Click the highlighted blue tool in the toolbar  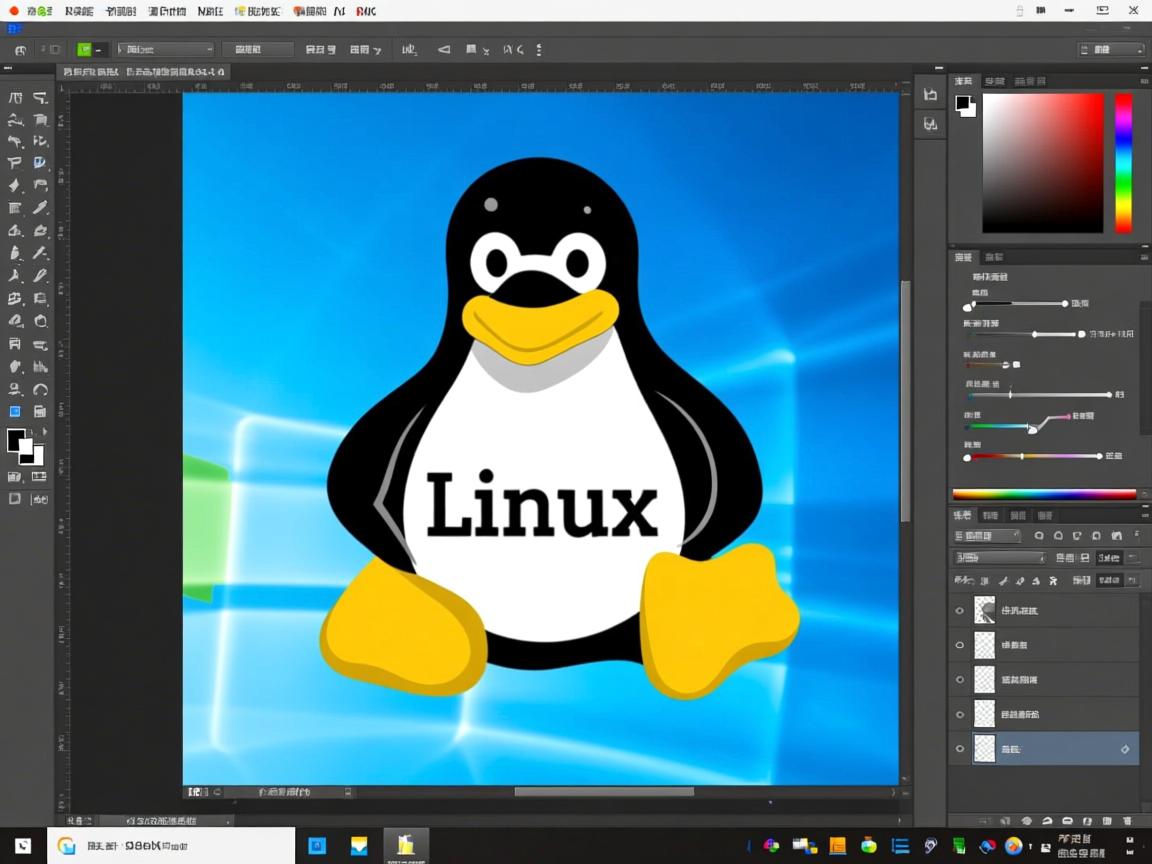click(15, 411)
